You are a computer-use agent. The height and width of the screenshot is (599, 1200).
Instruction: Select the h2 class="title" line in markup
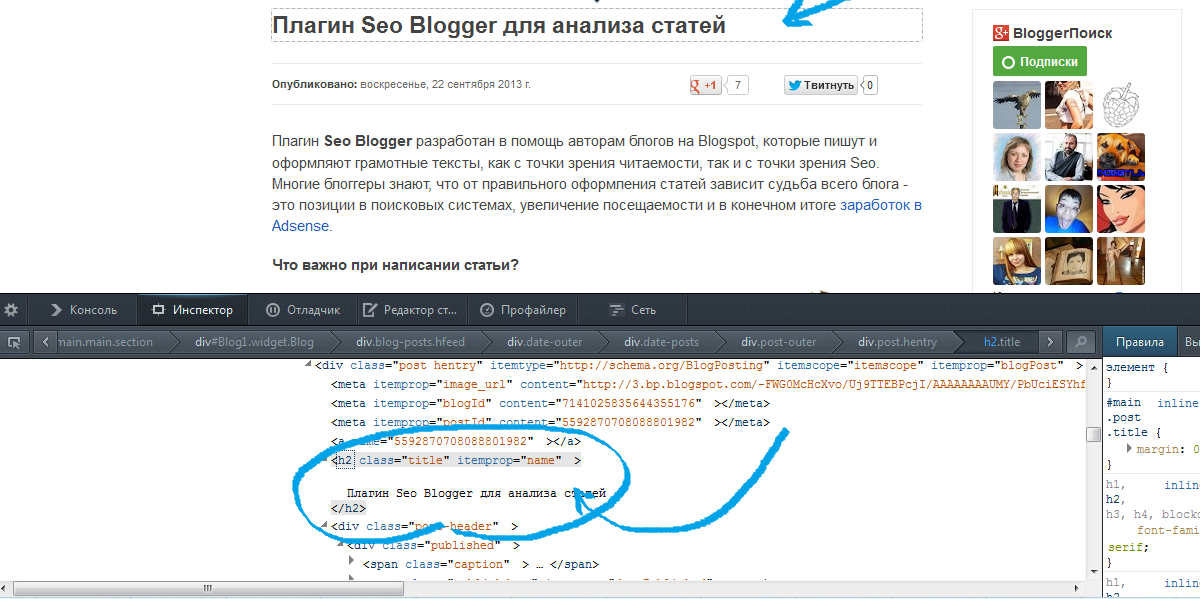(x=456, y=460)
